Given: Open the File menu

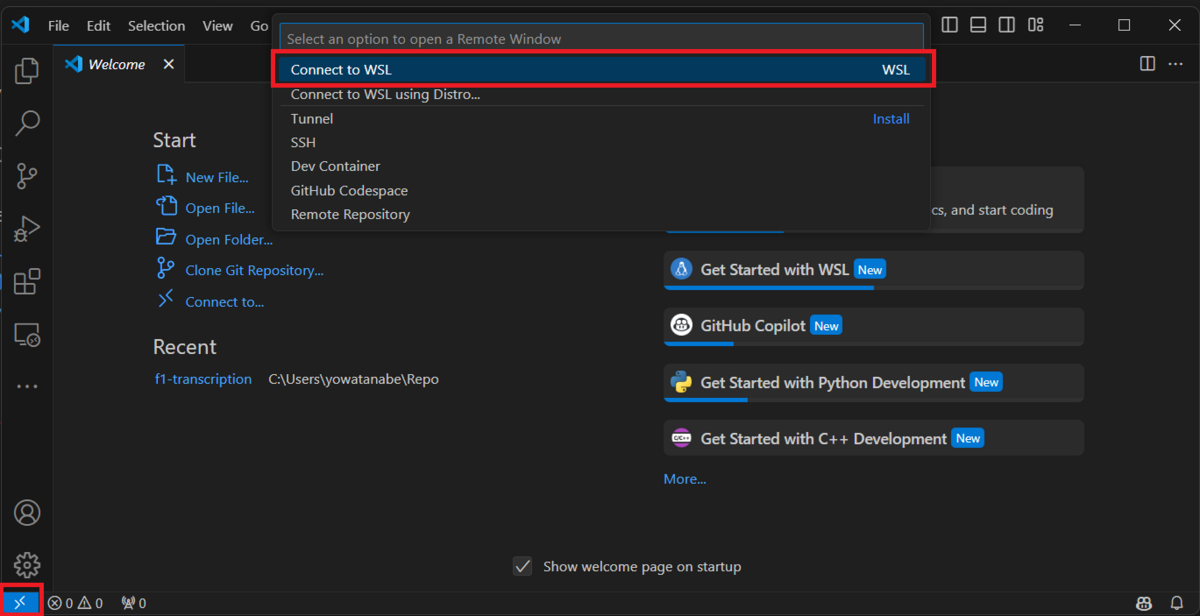Looking at the screenshot, I should (x=58, y=26).
